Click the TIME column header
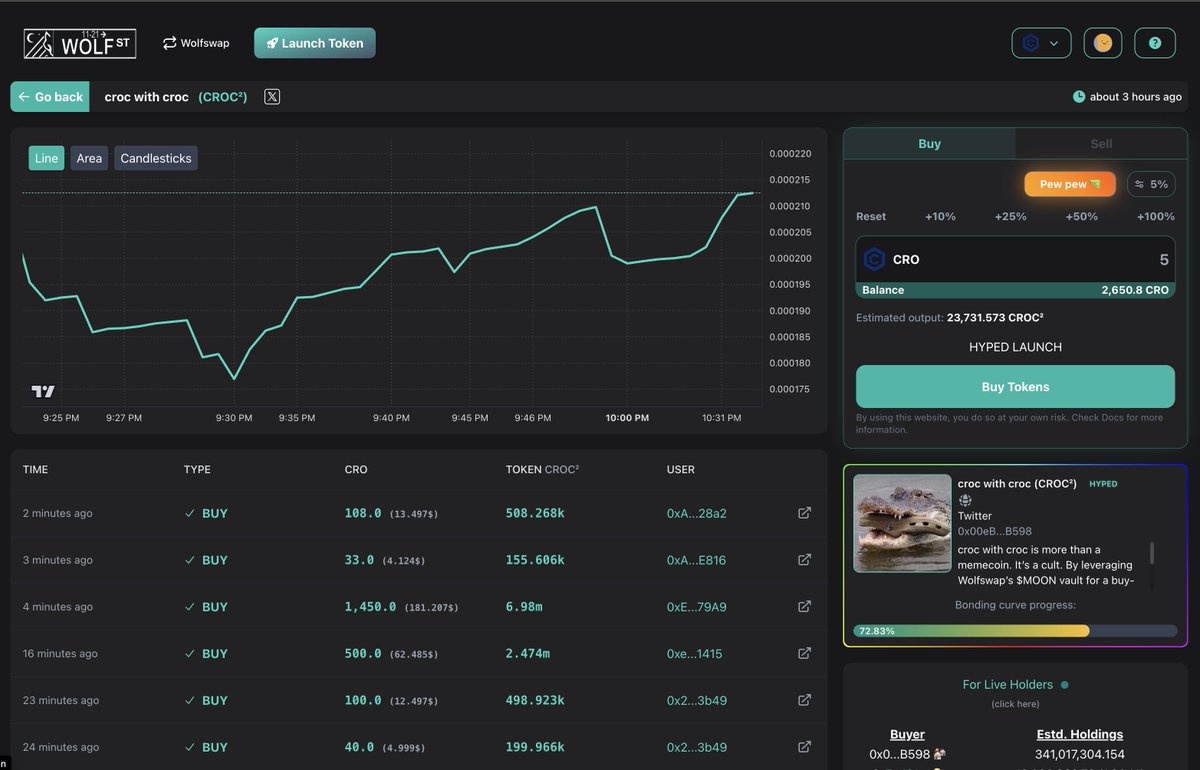The width and height of the screenshot is (1200, 770). click(x=35, y=469)
